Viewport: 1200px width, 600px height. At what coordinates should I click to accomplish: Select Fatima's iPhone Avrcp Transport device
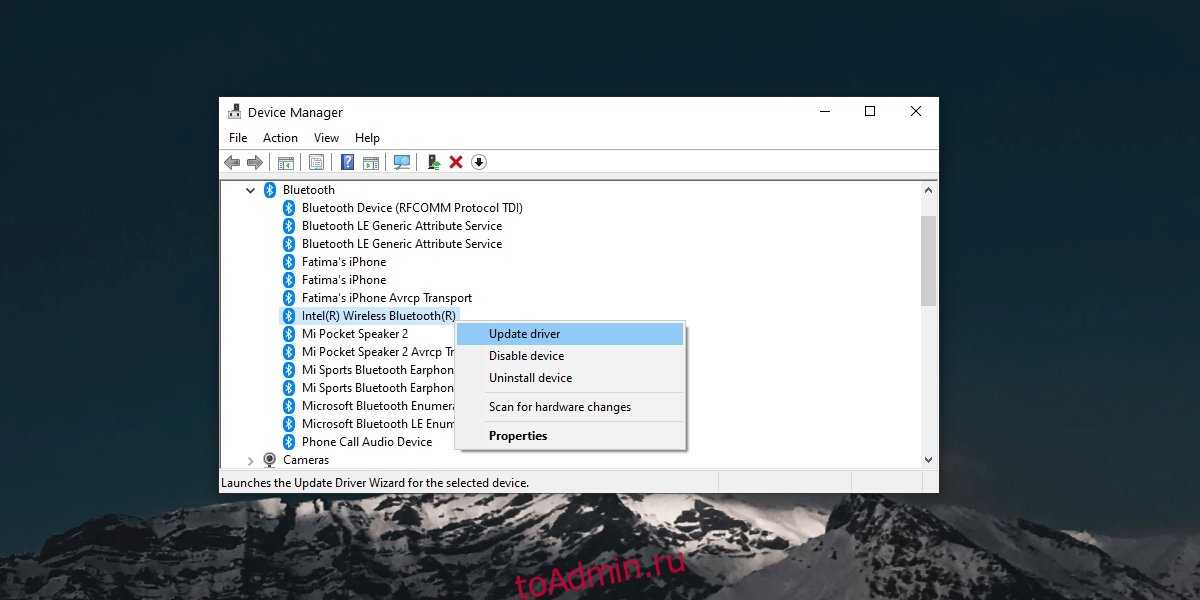[386, 298]
